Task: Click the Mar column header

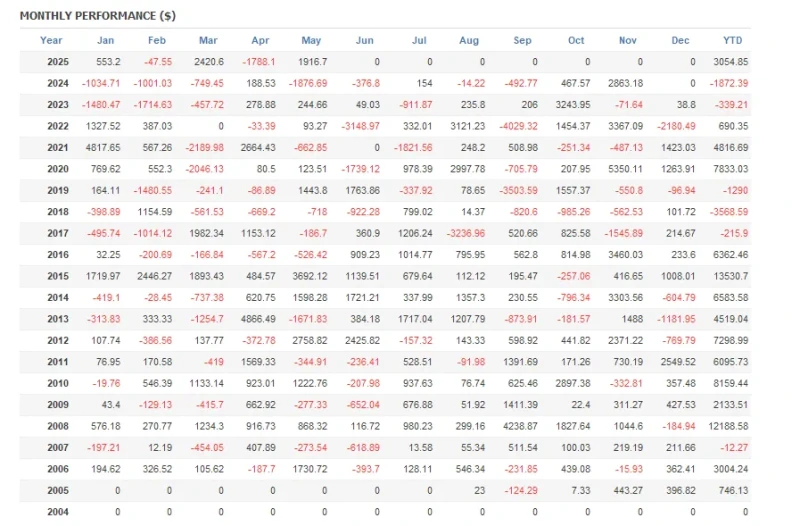Action: coord(208,40)
